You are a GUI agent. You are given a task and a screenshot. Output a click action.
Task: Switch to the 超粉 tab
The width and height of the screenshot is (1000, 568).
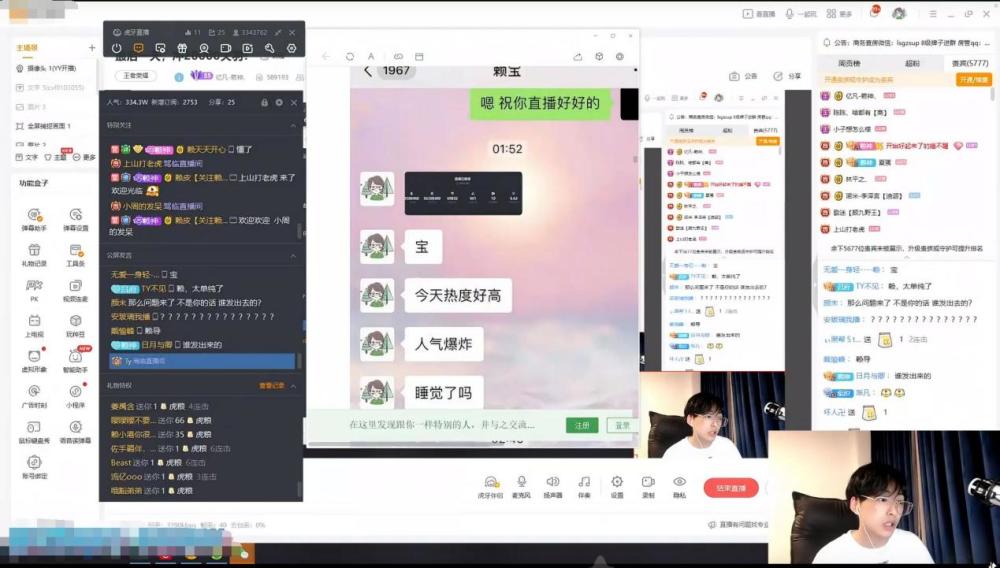pyautogui.click(x=912, y=63)
